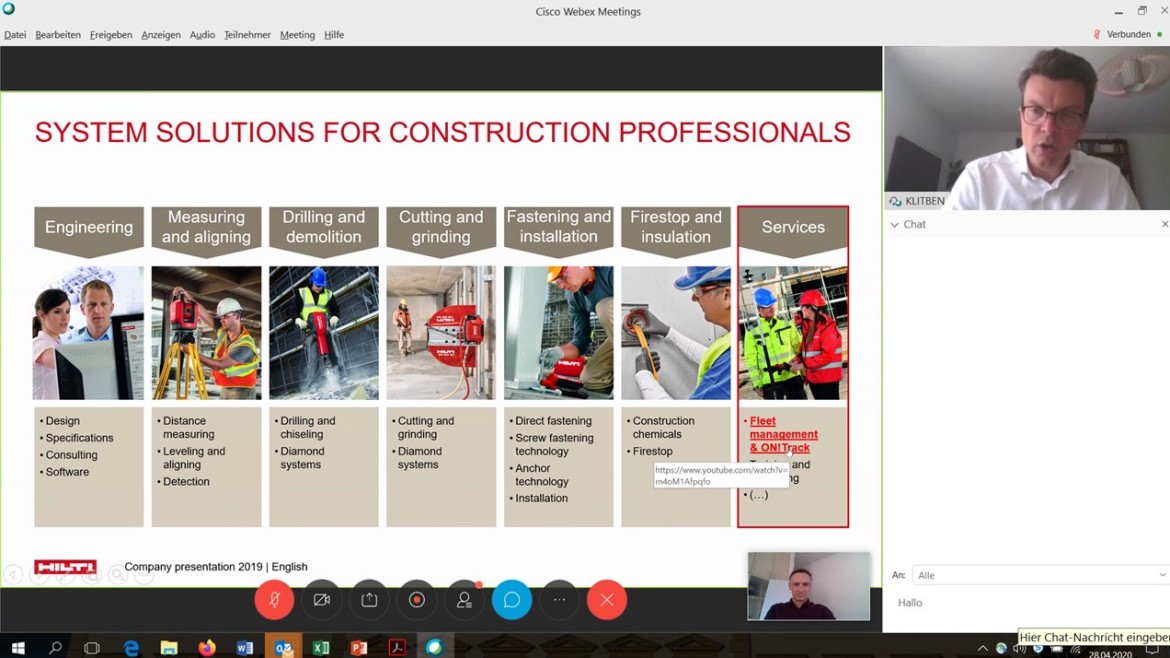Select the self-view video thumbnail

808,586
